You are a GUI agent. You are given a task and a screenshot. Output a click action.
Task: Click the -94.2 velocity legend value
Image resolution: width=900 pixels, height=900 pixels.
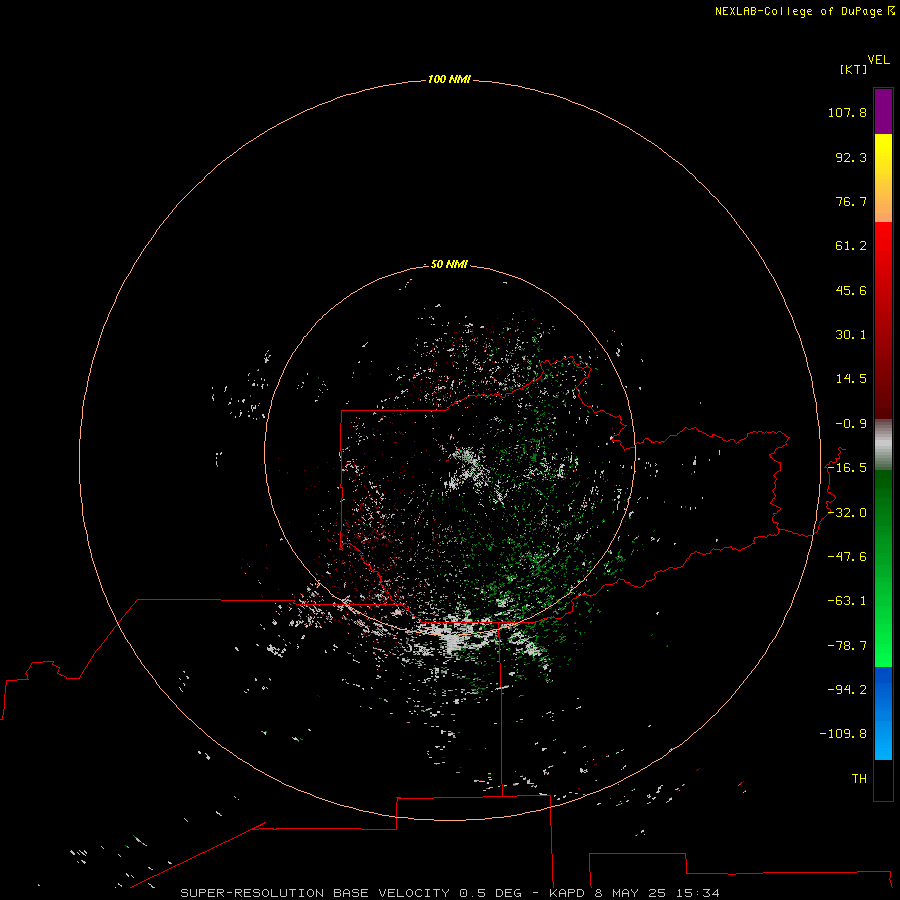click(x=847, y=689)
